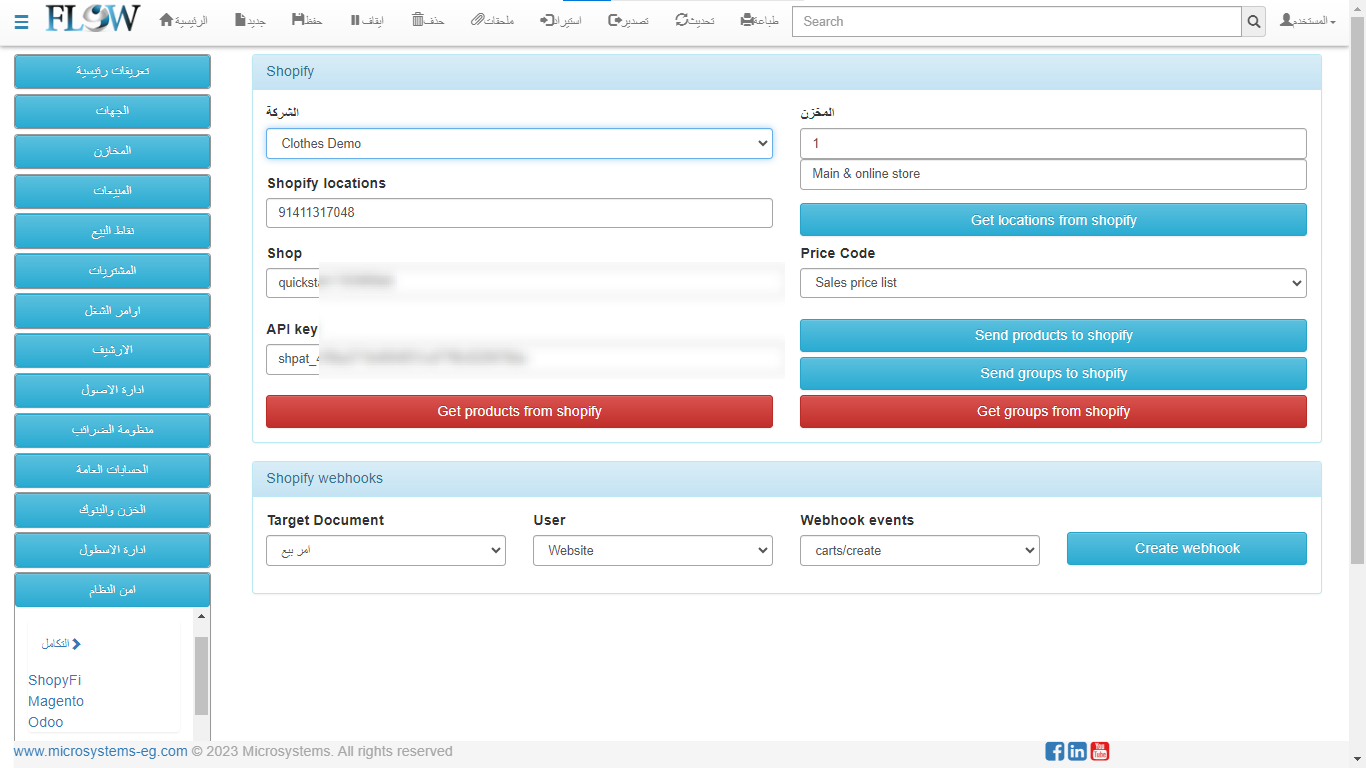Click Get products from shopify button
The width and height of the screenshot is (1366, 768).
click(519, 411)
